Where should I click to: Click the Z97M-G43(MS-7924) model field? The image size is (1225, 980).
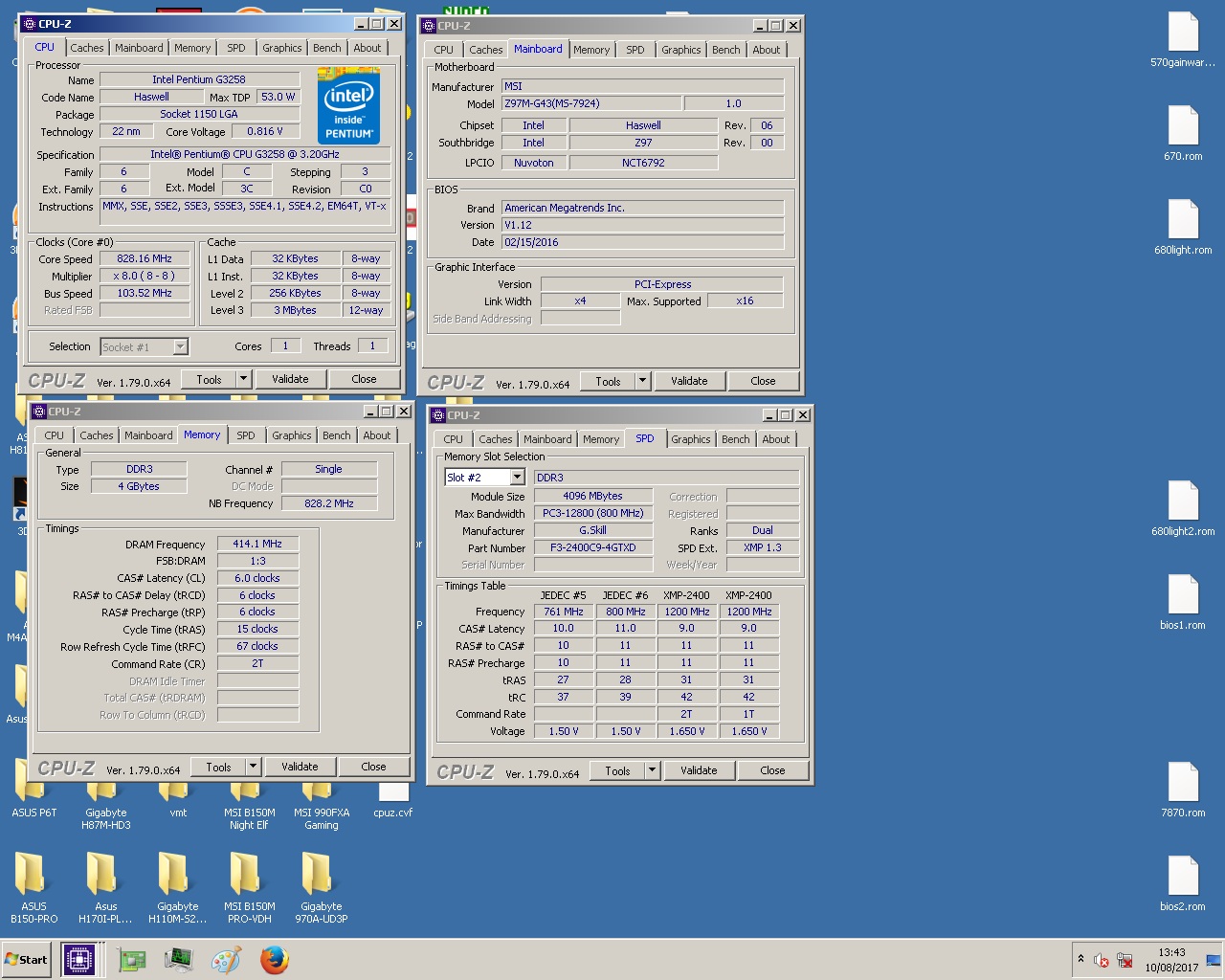pos(590,103)
